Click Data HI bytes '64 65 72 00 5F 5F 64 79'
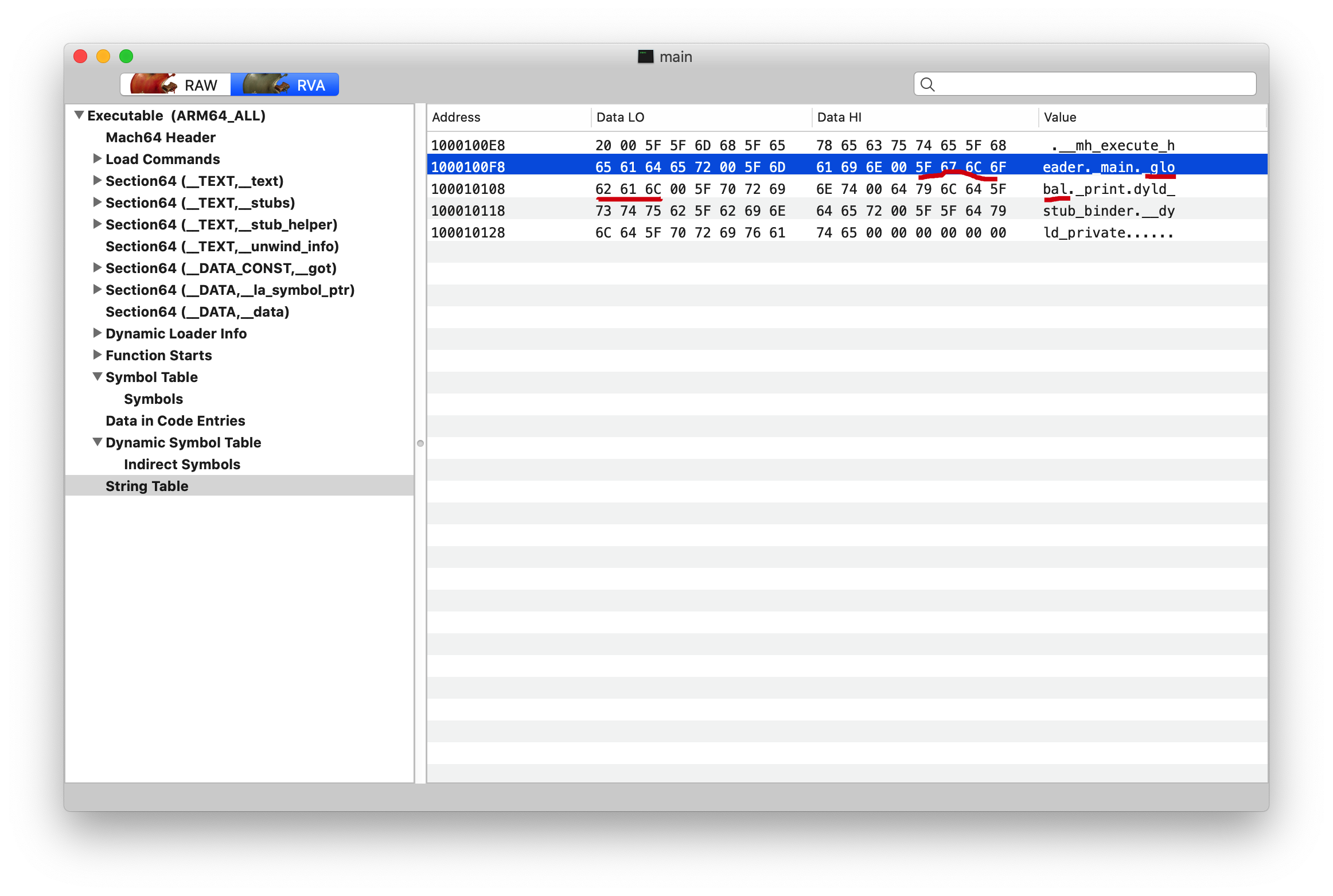This screenshot has height=896, width=1333. [x=911, y=211]
